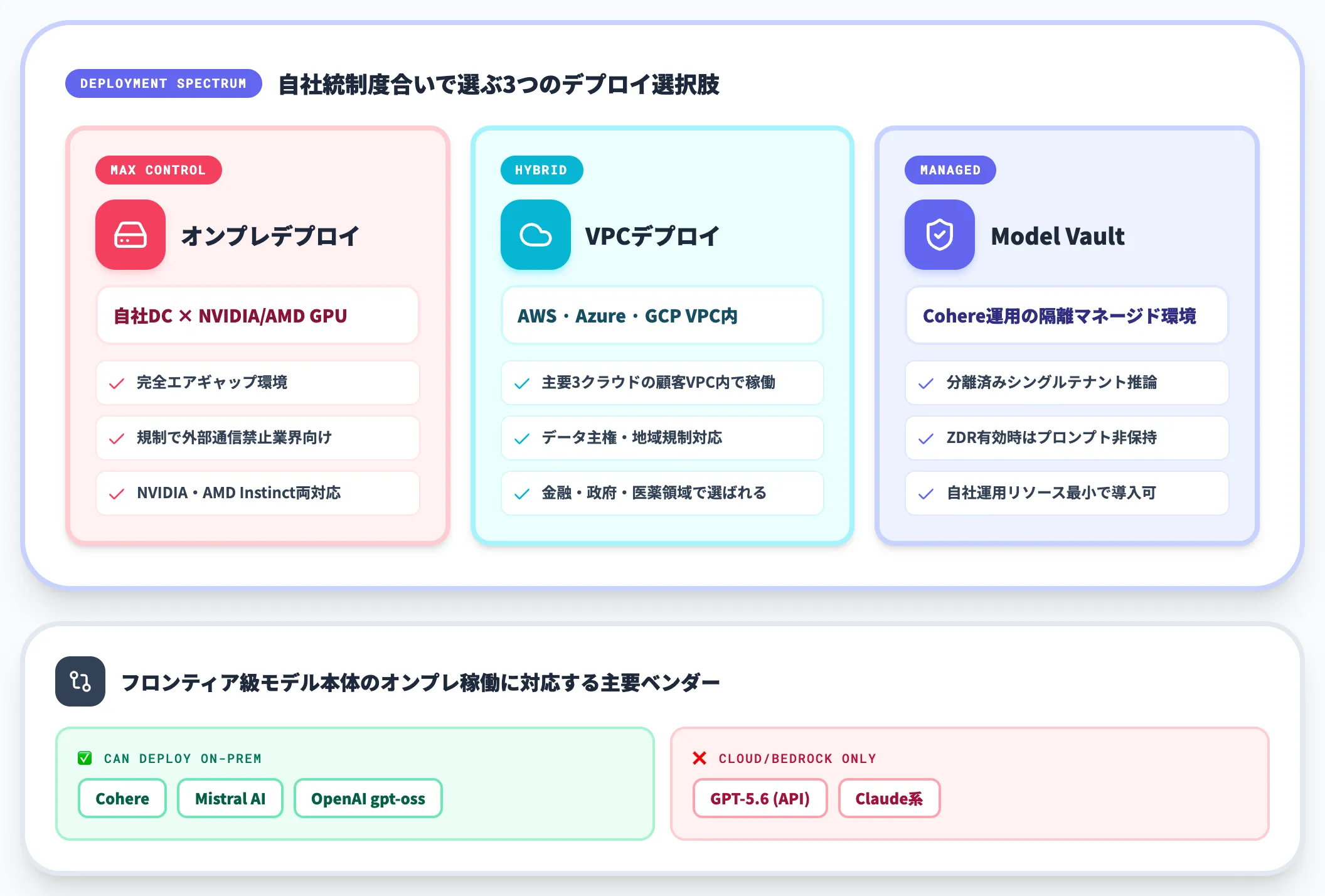
Task: Click the 自社統制度合いで選ぶ3つのデプロイ選択肢 heading
Action: 499,84
